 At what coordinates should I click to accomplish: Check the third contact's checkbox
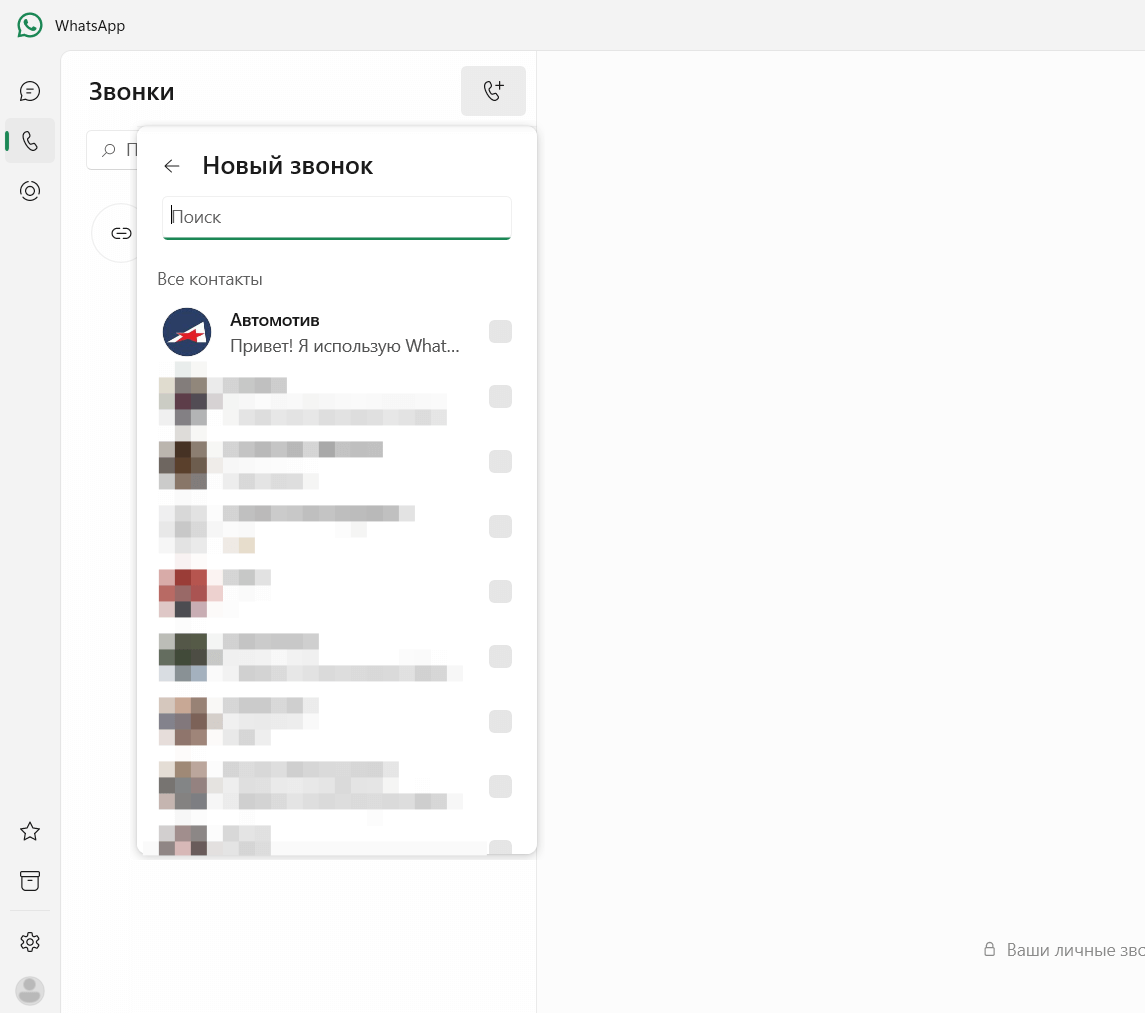500,462
